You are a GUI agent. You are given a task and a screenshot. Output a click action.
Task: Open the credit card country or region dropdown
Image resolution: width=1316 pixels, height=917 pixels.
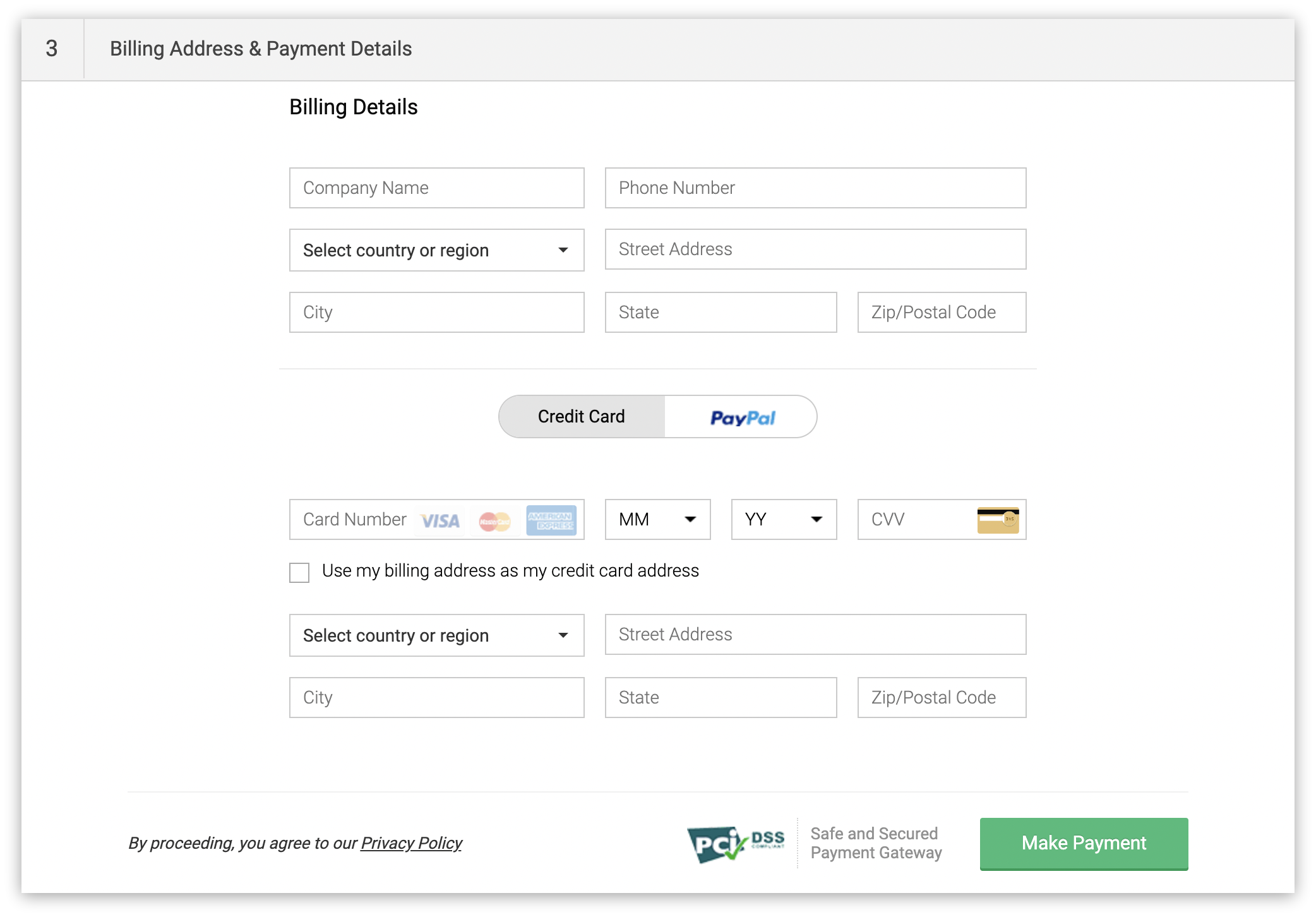[x=437, y=635]
